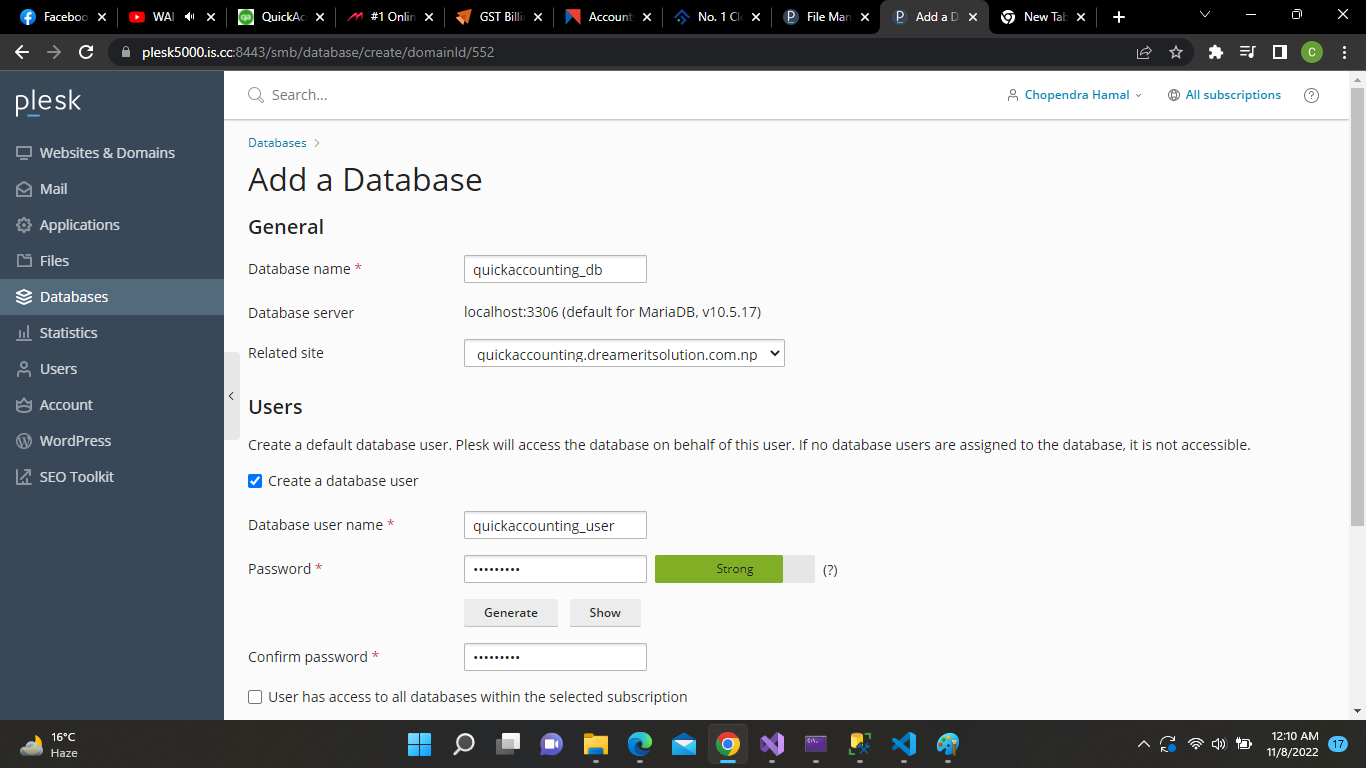Image resolution: width=1366 pixels, height=768 pixels.
Task: Click the Database user name input field
Action: 555,525
